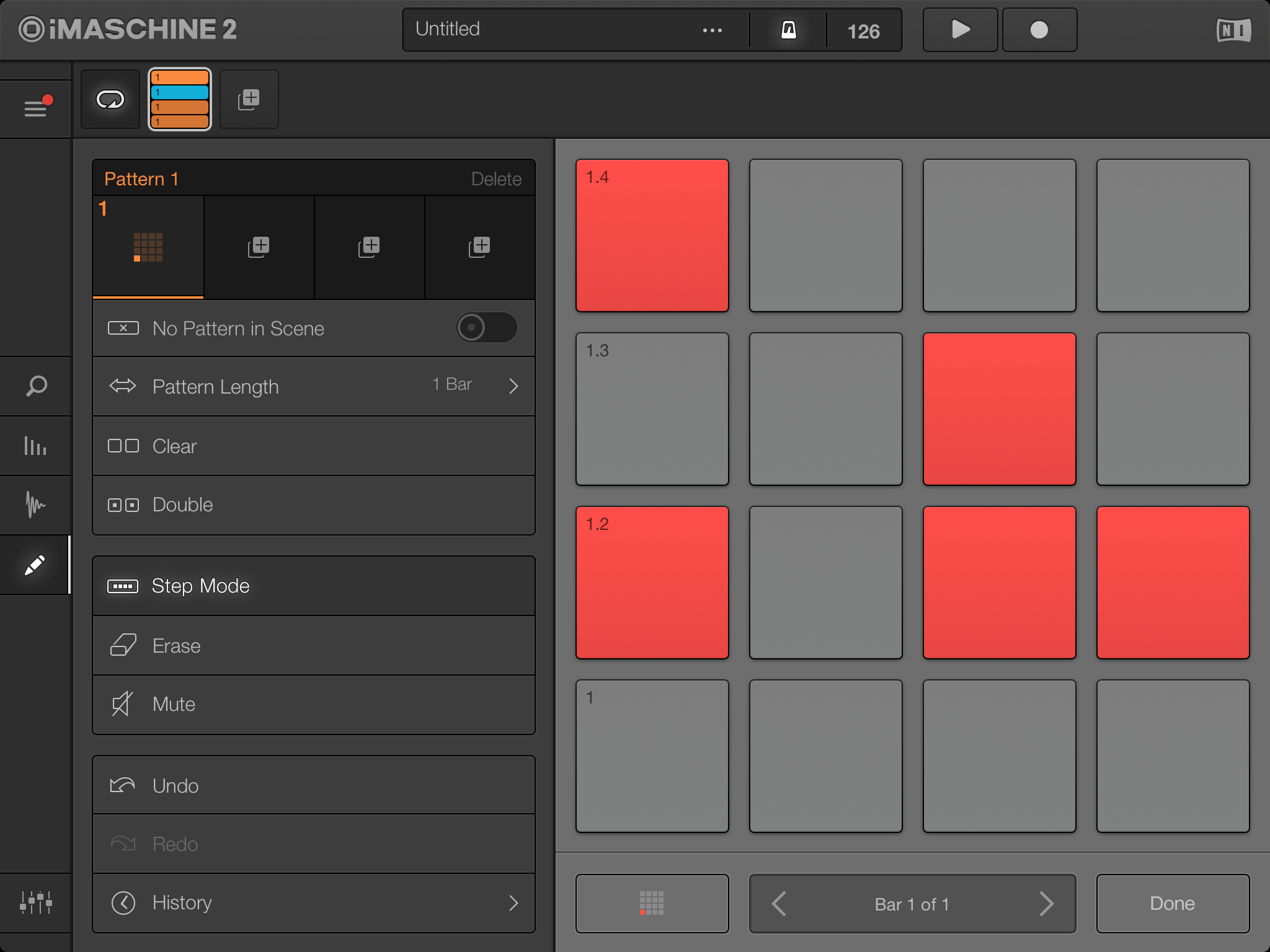
Task: Add a pattern in the fourth pattern slot
Action: 479,247
